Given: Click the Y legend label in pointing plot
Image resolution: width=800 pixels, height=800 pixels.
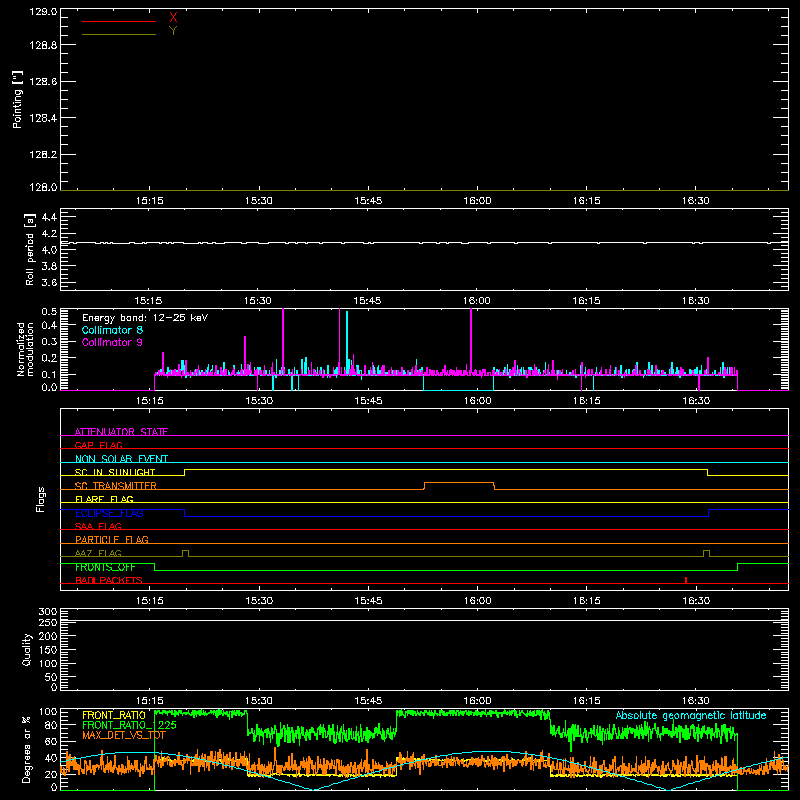Looking at the screenshot, I should pyautogui.click(x=173, y=31).
